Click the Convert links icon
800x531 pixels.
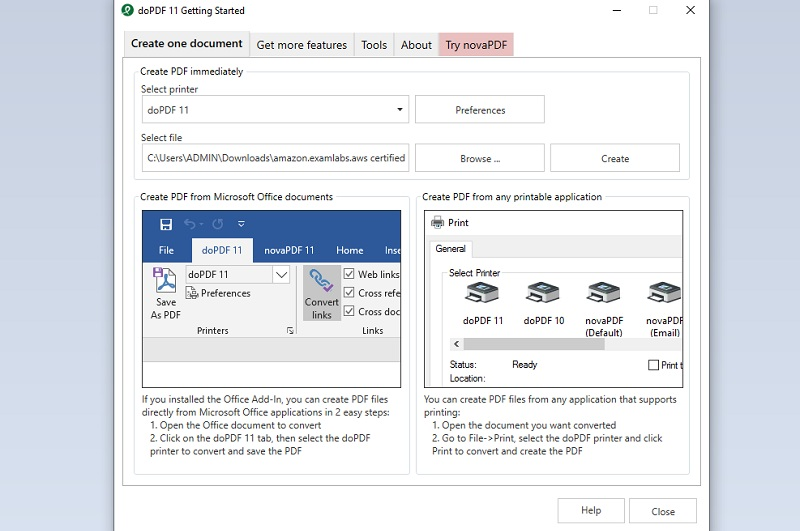tap(321, 281)
